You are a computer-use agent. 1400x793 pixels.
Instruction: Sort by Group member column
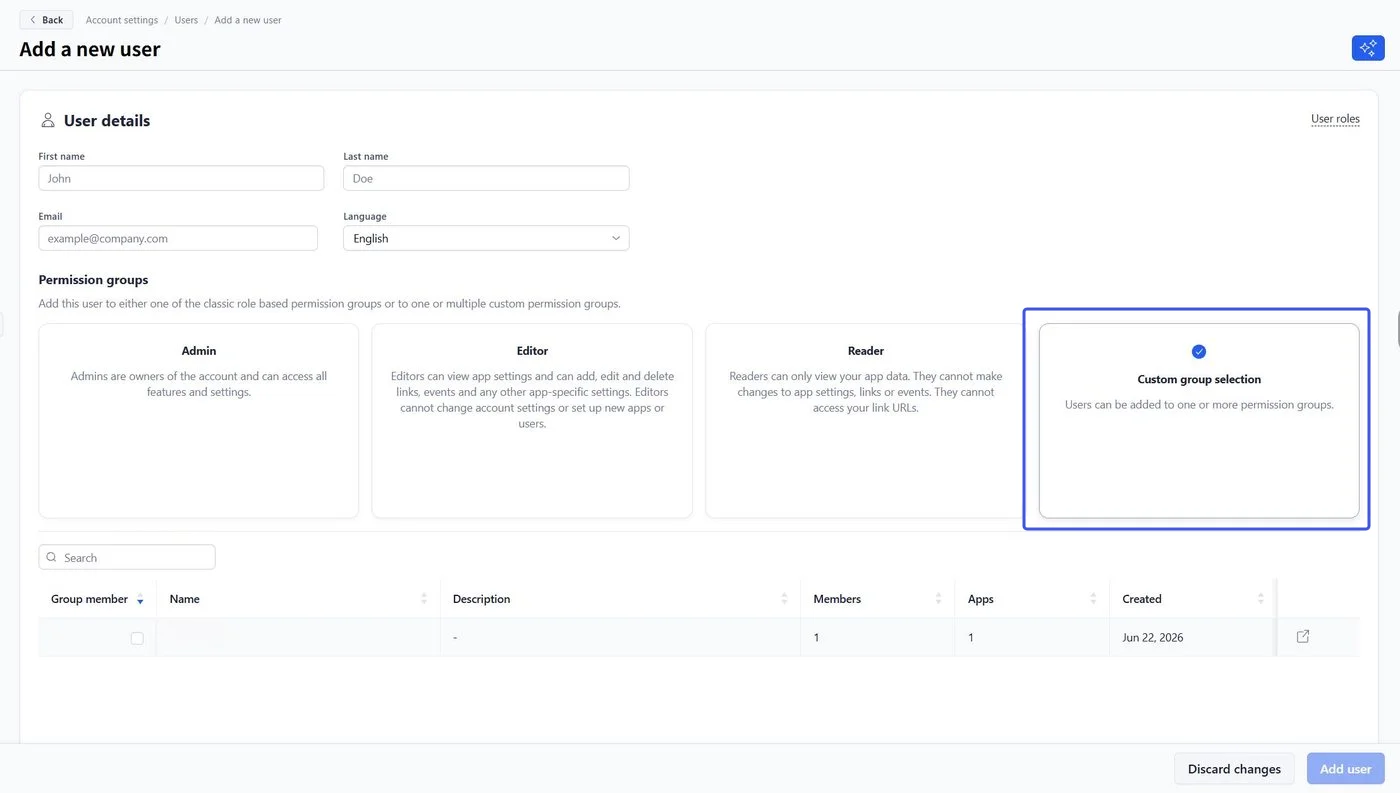click(140, 599)
